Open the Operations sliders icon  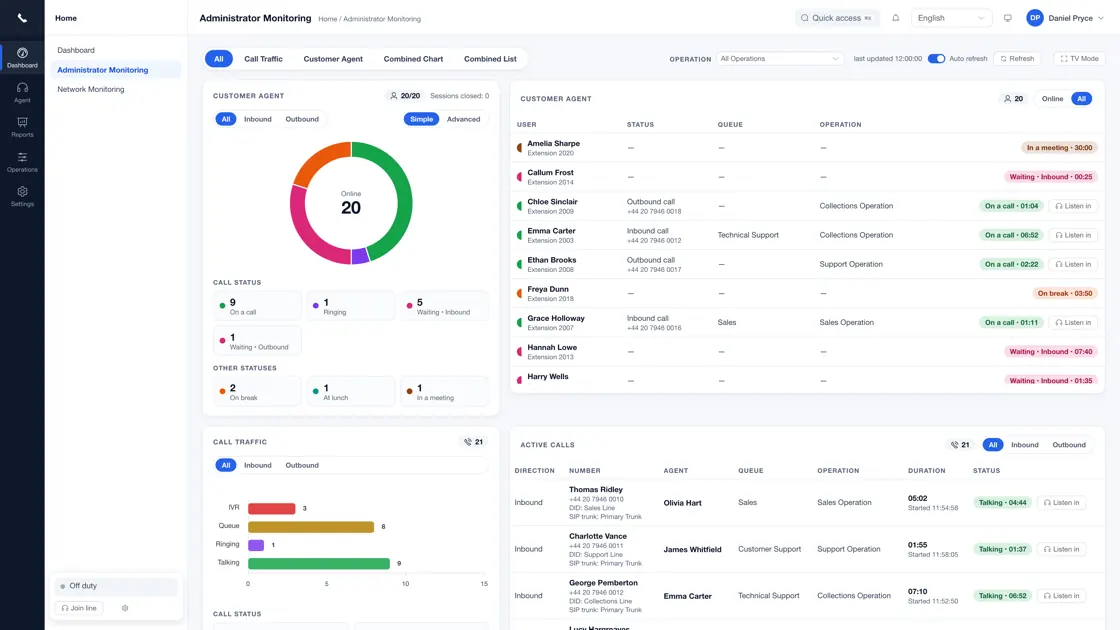tap(22, 162)
